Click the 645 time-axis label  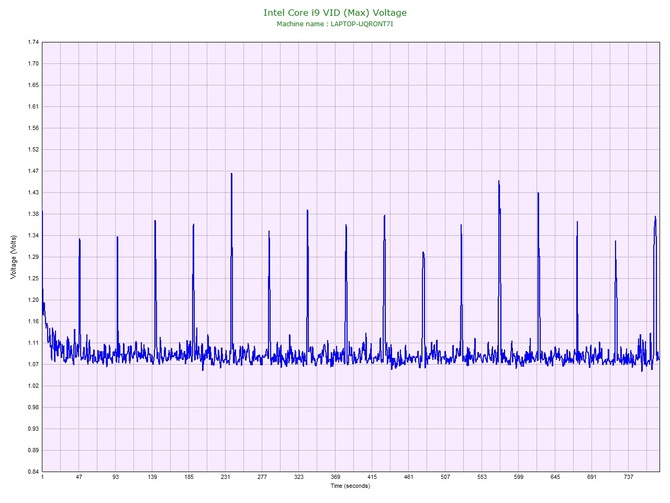click(555, 477)
